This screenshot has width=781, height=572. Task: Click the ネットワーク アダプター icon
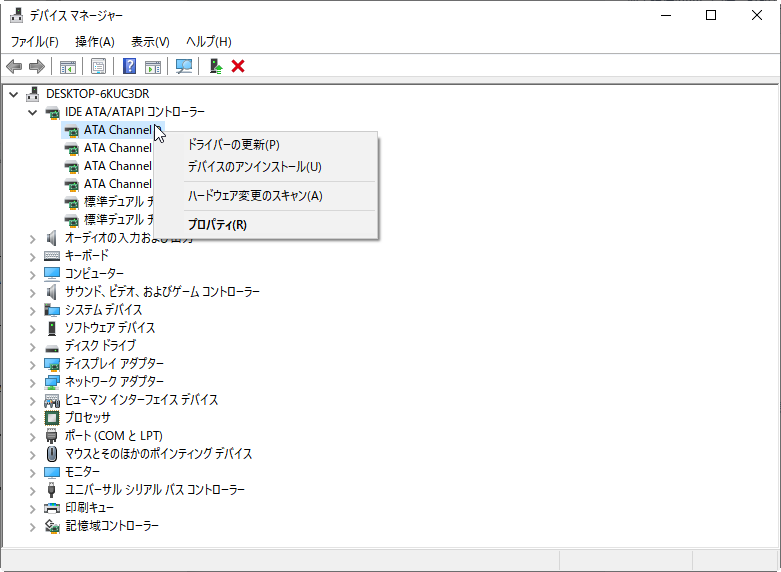coord(52,382)
